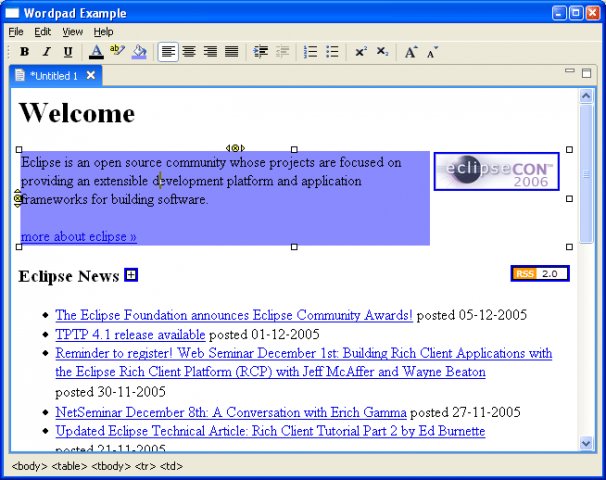Apply superscript formatting
This screenshot has height=480, width=606.
(361, 51)
